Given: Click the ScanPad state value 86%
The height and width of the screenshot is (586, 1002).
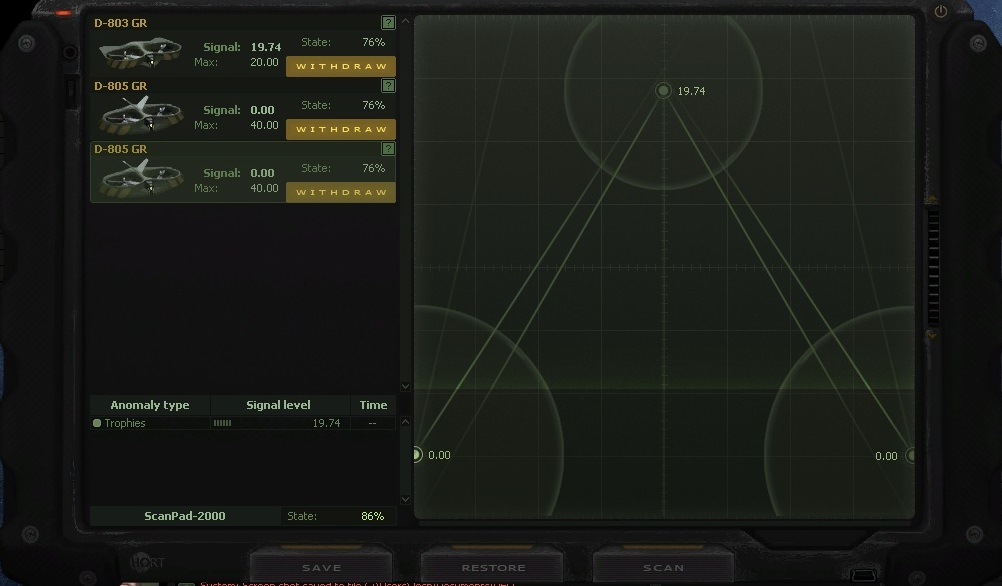Looking at the screenshot, I should click(x=373, y=516).
